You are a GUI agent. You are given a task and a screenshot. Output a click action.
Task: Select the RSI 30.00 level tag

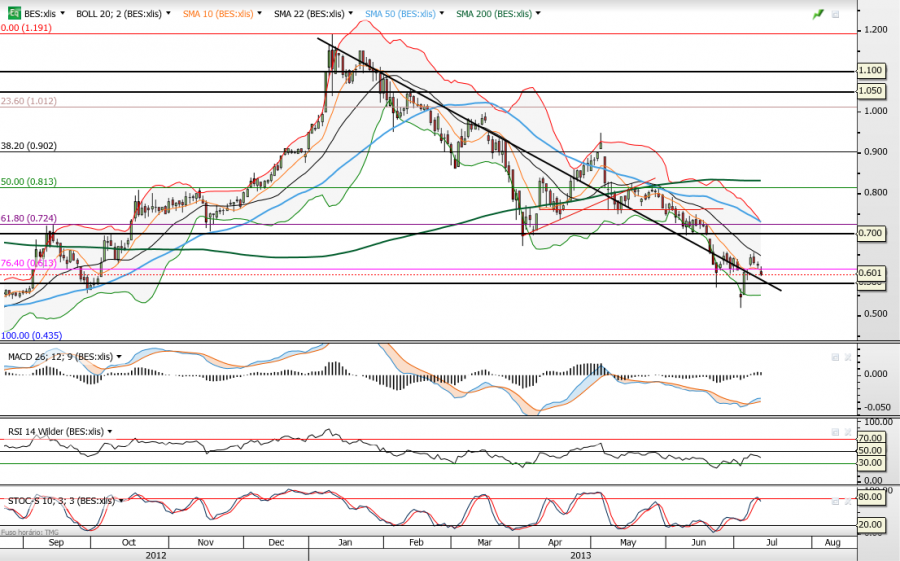(870, 462)
